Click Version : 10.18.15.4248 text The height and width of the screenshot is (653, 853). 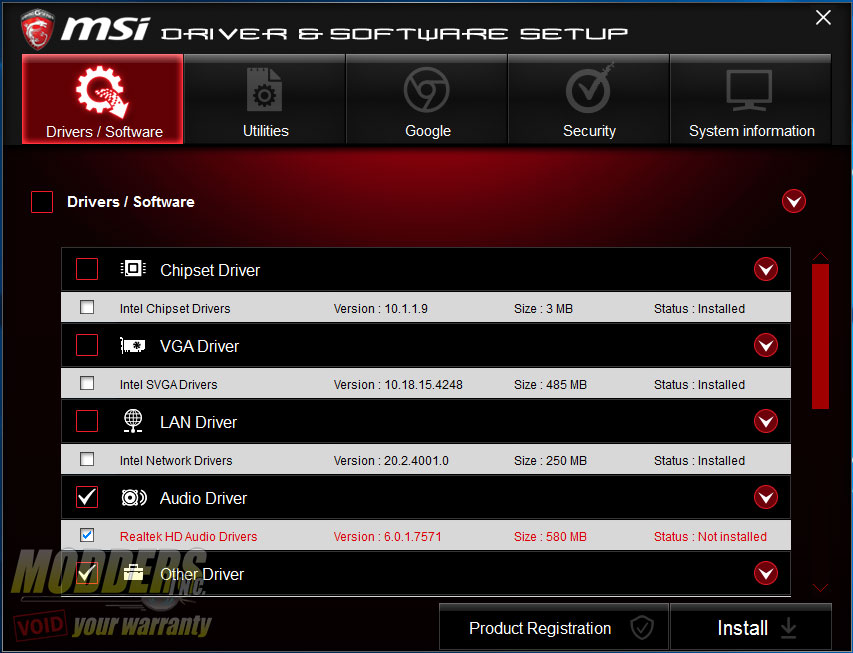[x=398, y=385]
